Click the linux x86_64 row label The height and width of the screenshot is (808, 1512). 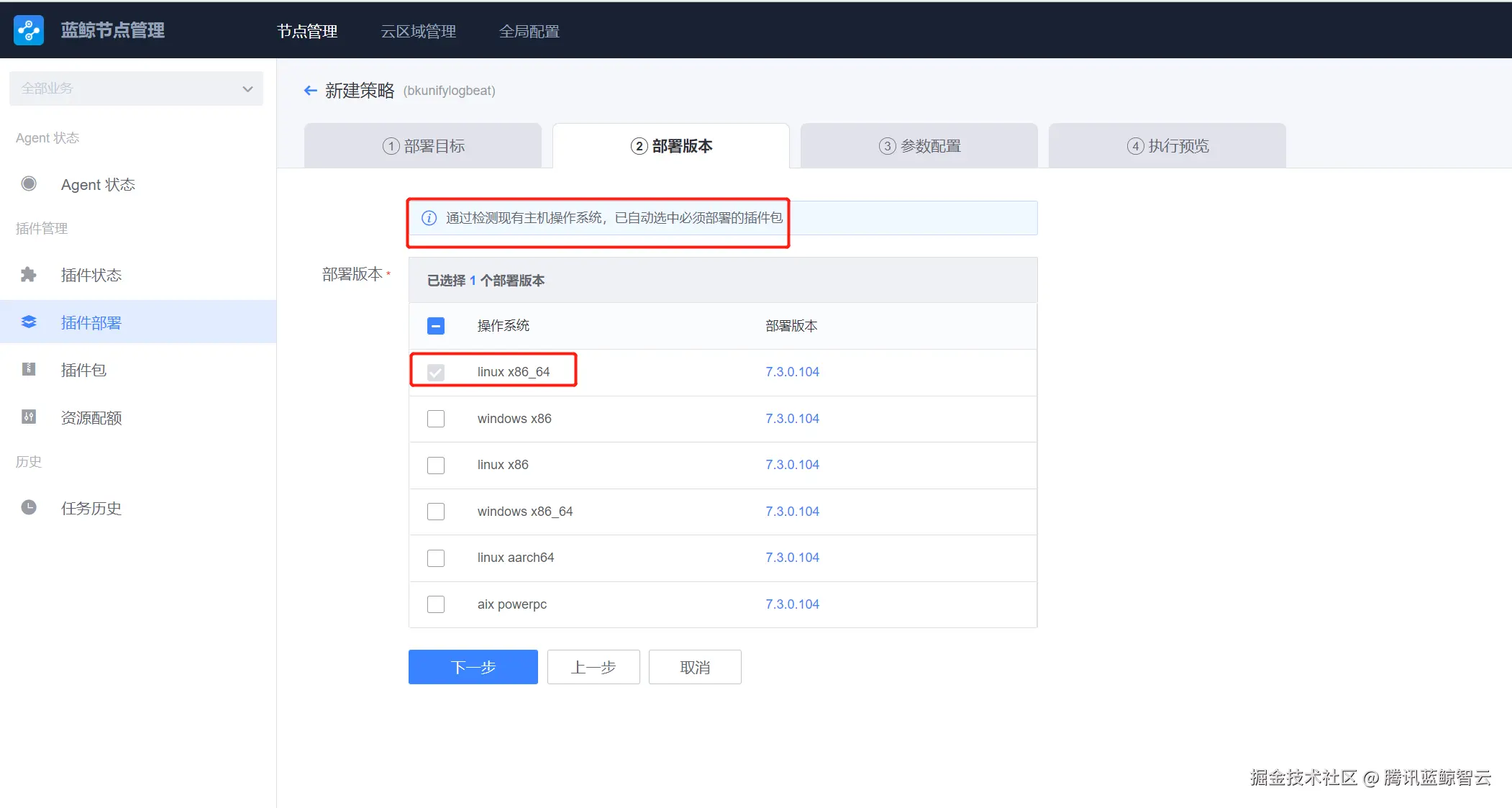(514, 372)
